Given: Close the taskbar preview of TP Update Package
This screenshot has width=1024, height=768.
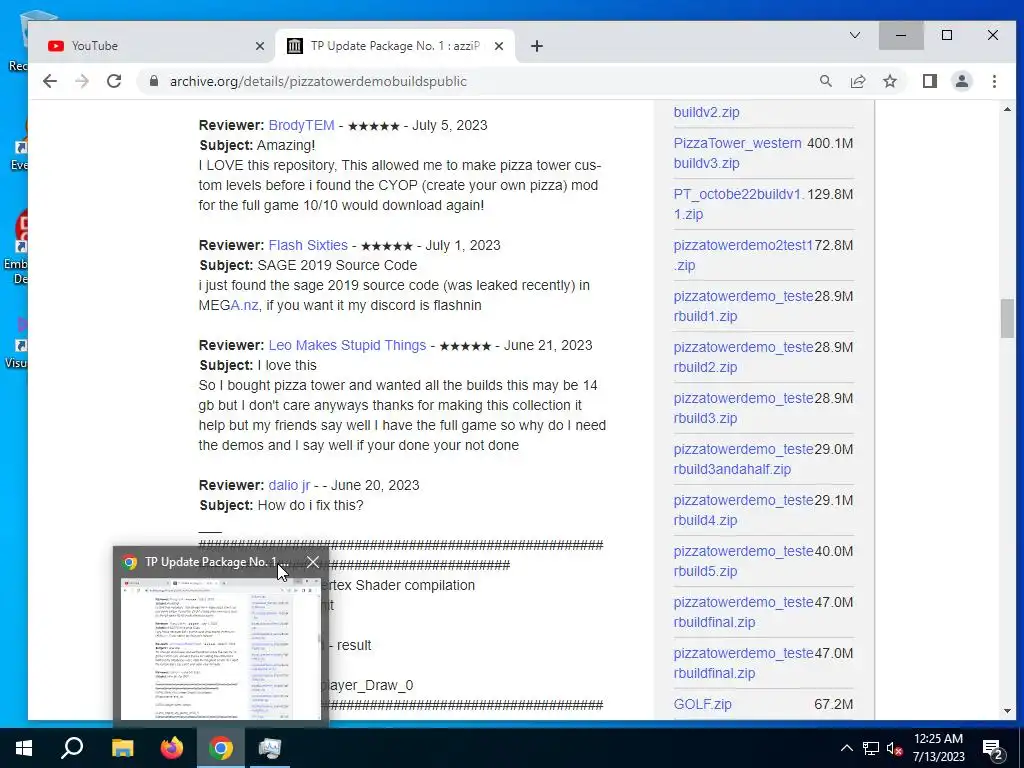Looking at the screenshot, I should point(313,562).
